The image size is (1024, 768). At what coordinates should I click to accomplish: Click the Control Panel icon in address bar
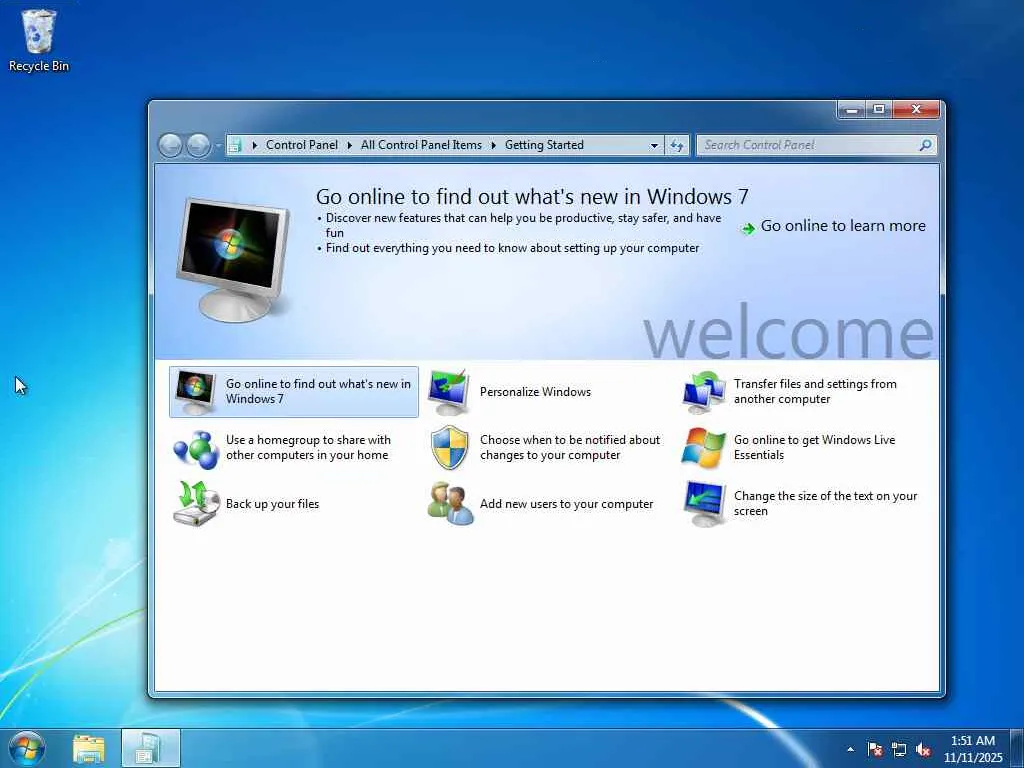point(235,145)
